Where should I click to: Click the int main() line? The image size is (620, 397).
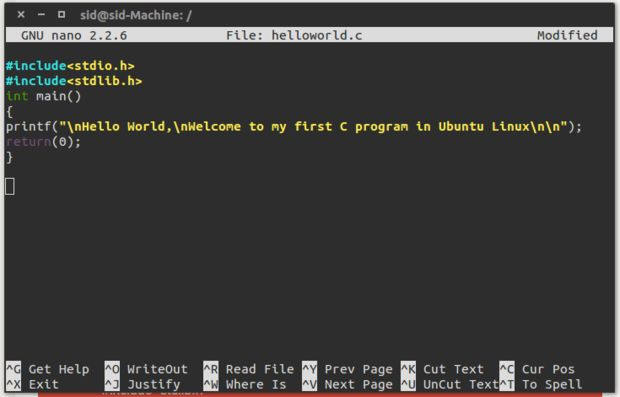[x=43, y=96]
